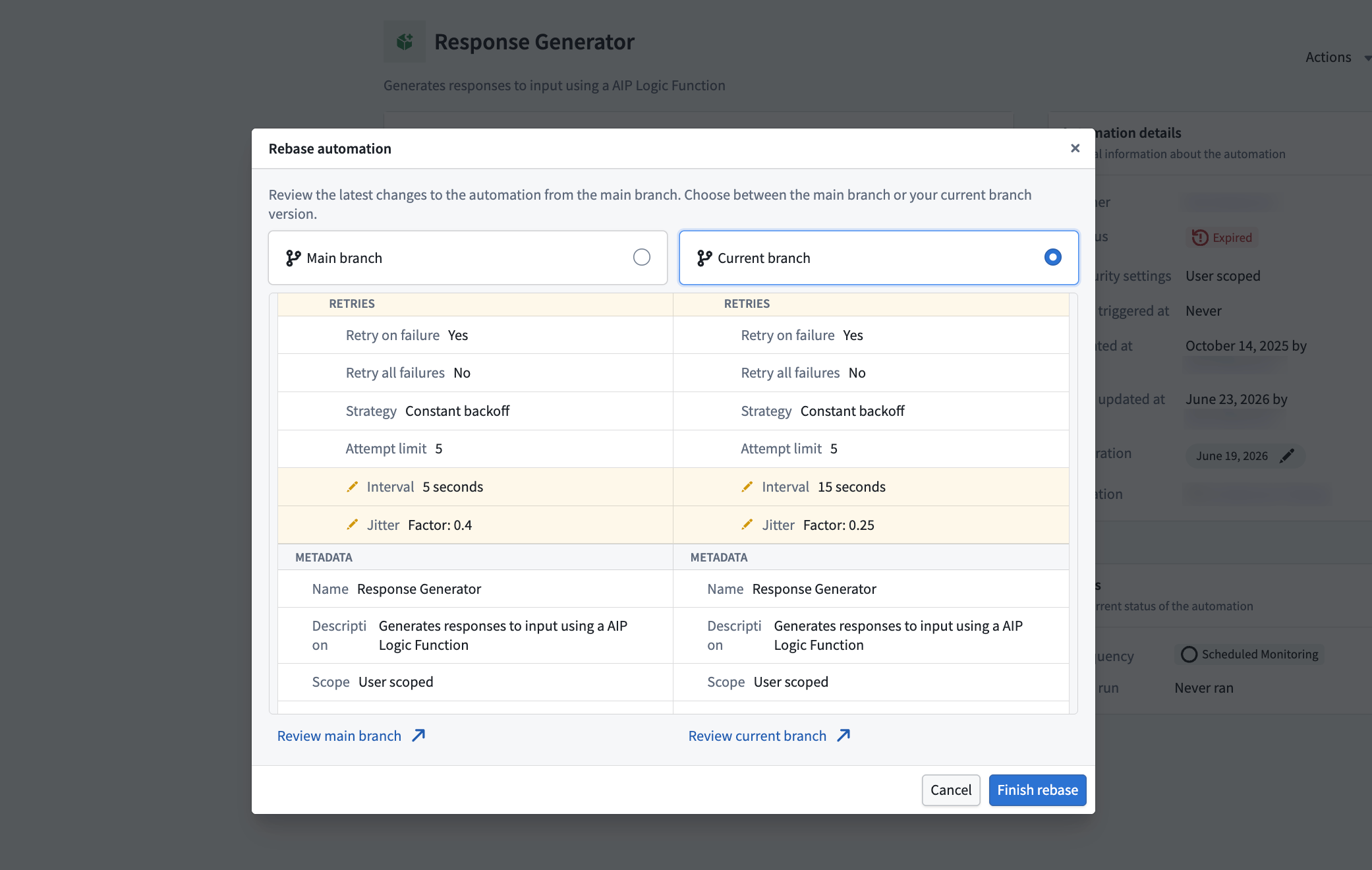
Task: Click current branch Name 'Response Generator' value
Action: [x=814, y=589]
